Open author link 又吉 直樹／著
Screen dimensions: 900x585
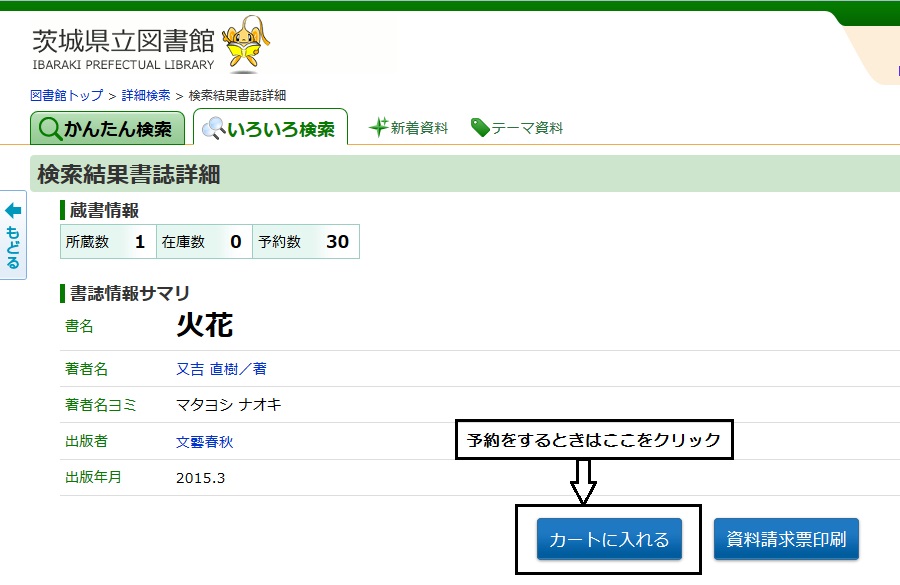pyautogui.click(x=221, y=369)
